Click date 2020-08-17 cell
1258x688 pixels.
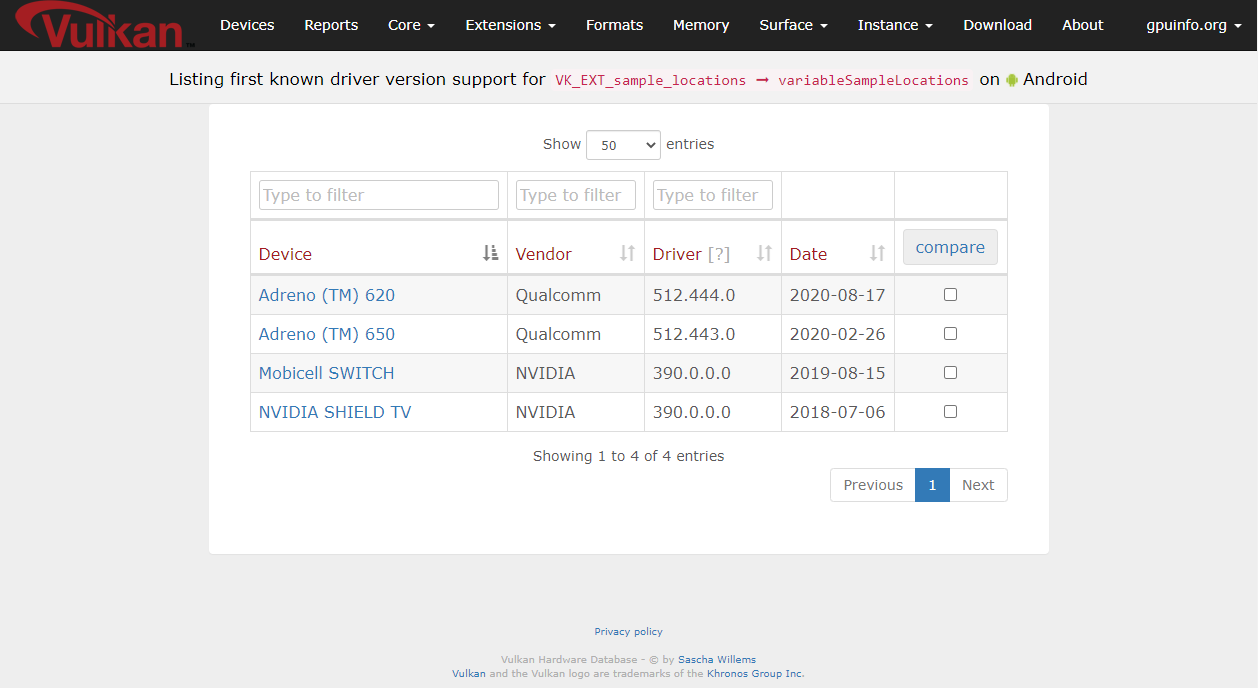[x=838, y=295]
